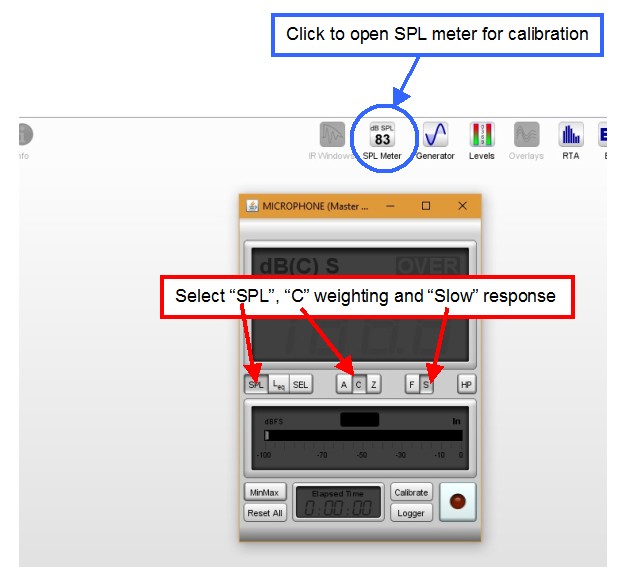Open the Logger from SPL meter
Viewport: 619px width, 567px height.
pyautogui.click(x=411, y=513)
